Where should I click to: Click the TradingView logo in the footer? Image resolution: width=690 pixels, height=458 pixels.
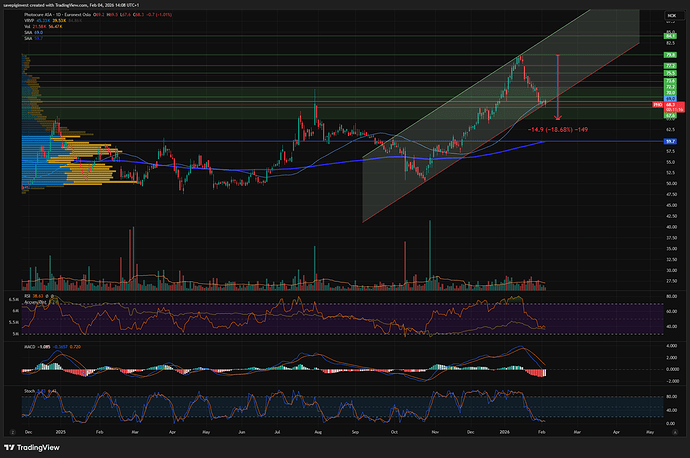coord(30,446)
